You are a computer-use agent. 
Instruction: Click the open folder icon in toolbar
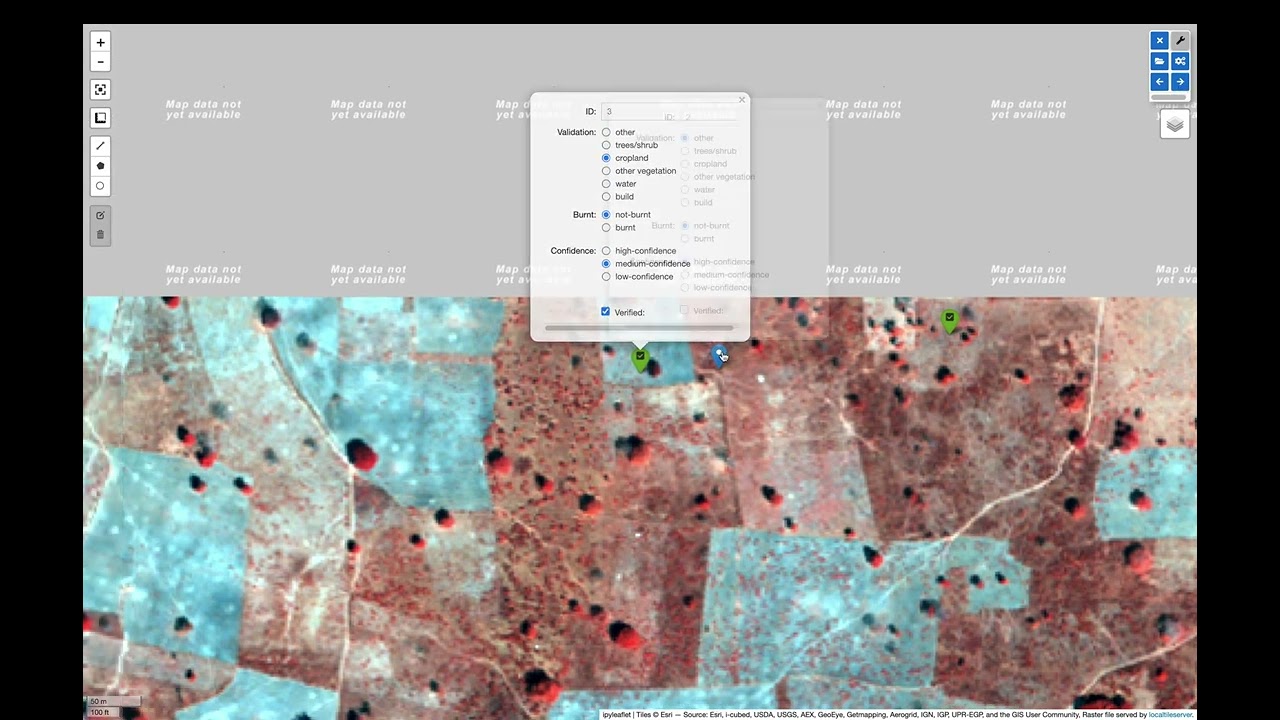point(1159,61)
